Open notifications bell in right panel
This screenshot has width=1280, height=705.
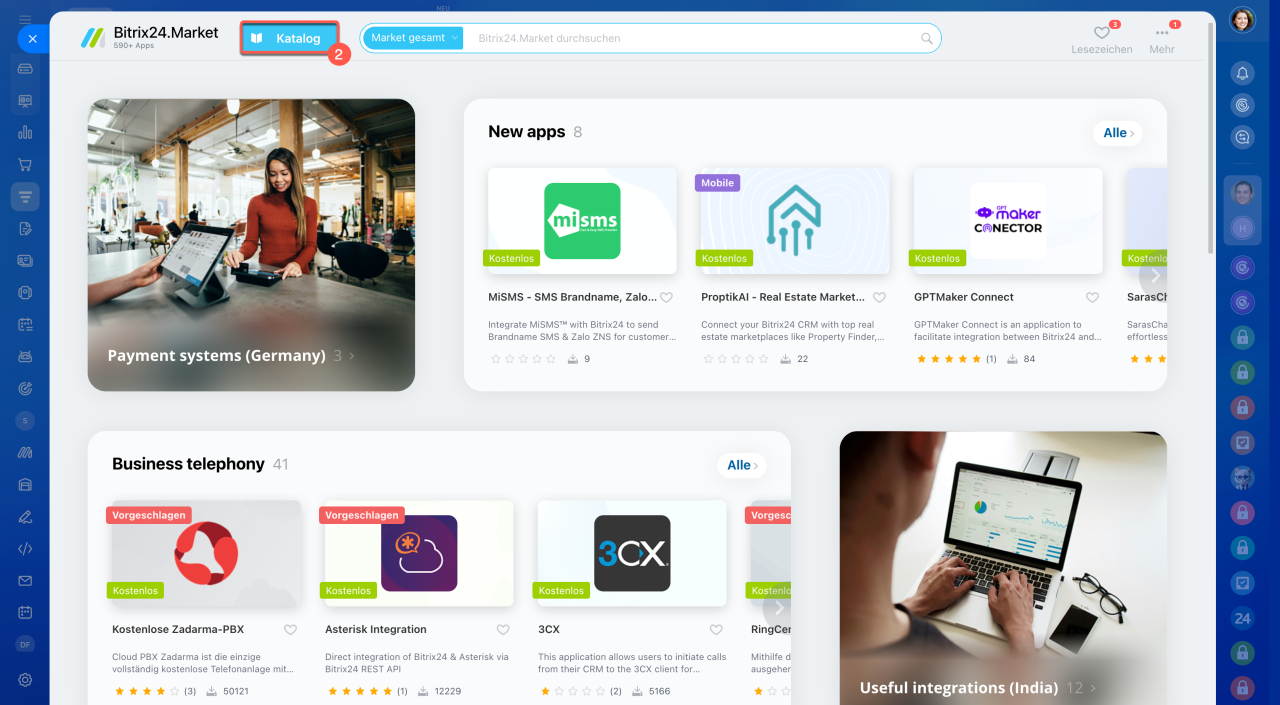tap(1242, 72)
